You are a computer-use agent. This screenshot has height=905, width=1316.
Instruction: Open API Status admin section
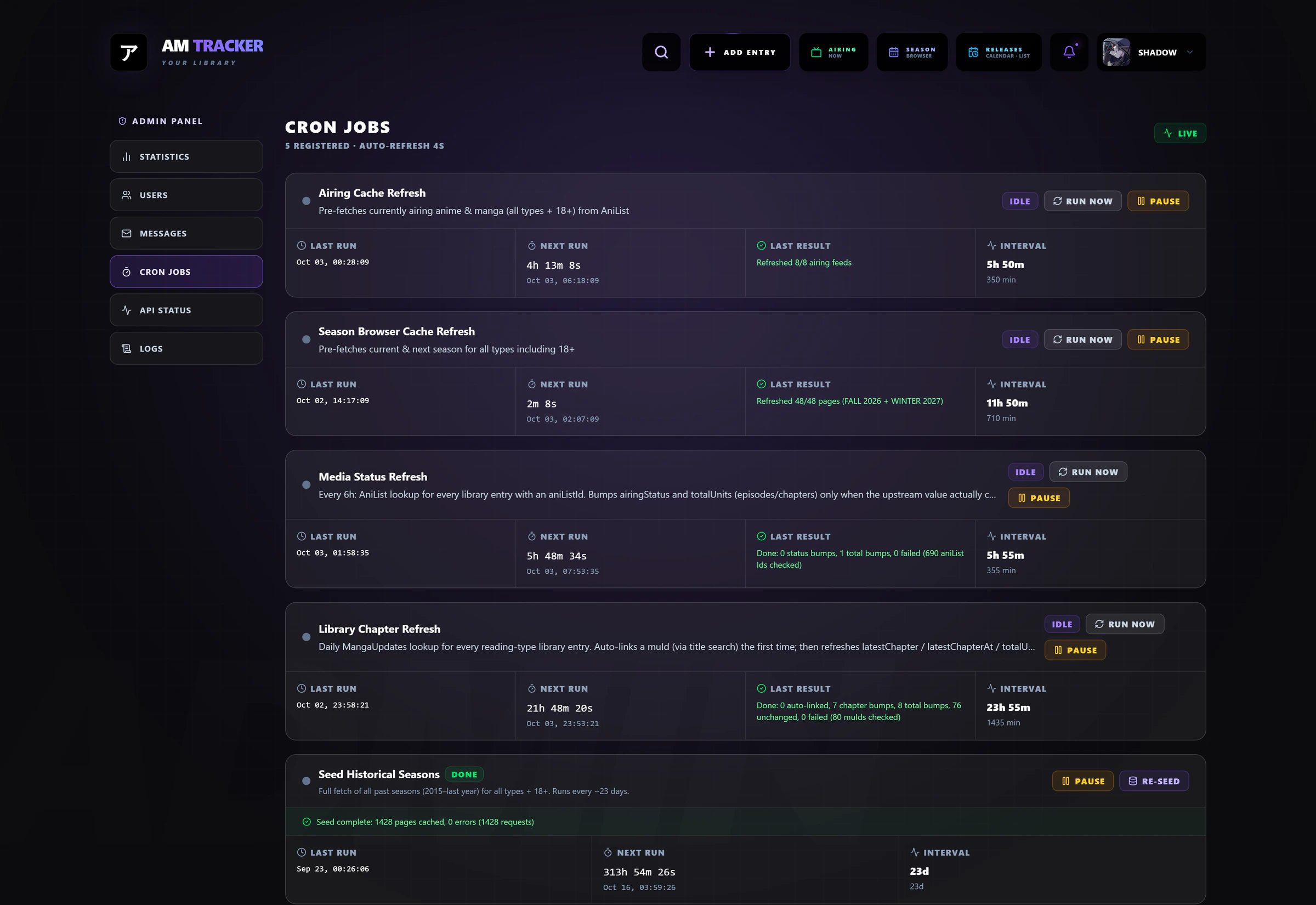tap(186, 310)
